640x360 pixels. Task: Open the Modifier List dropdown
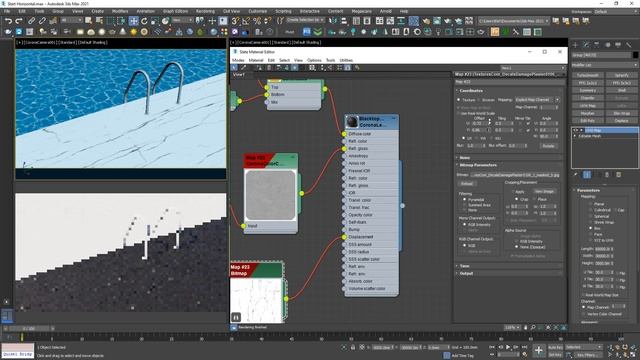pos(604,65)
